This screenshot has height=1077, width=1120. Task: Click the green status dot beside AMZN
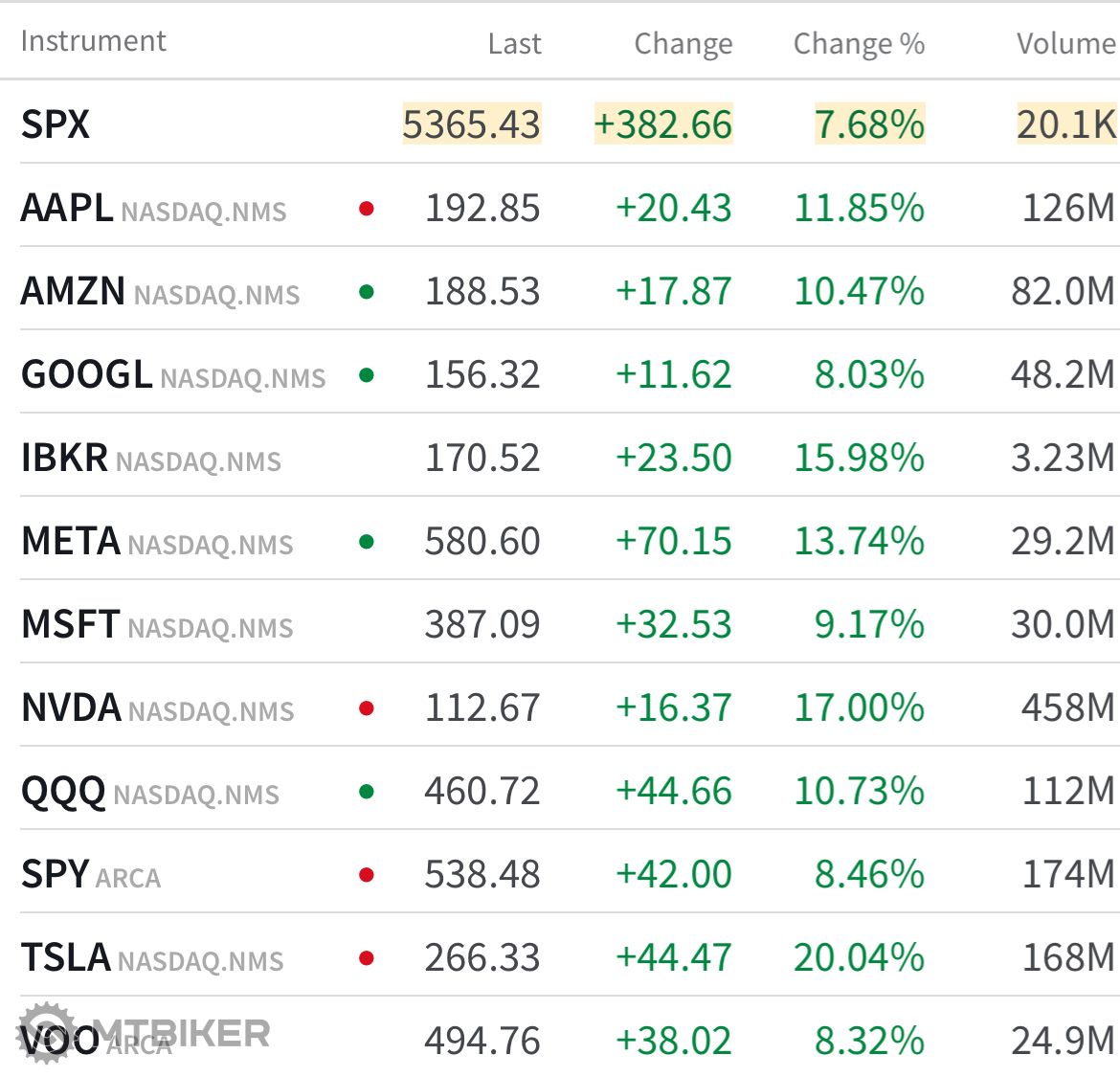366,292
